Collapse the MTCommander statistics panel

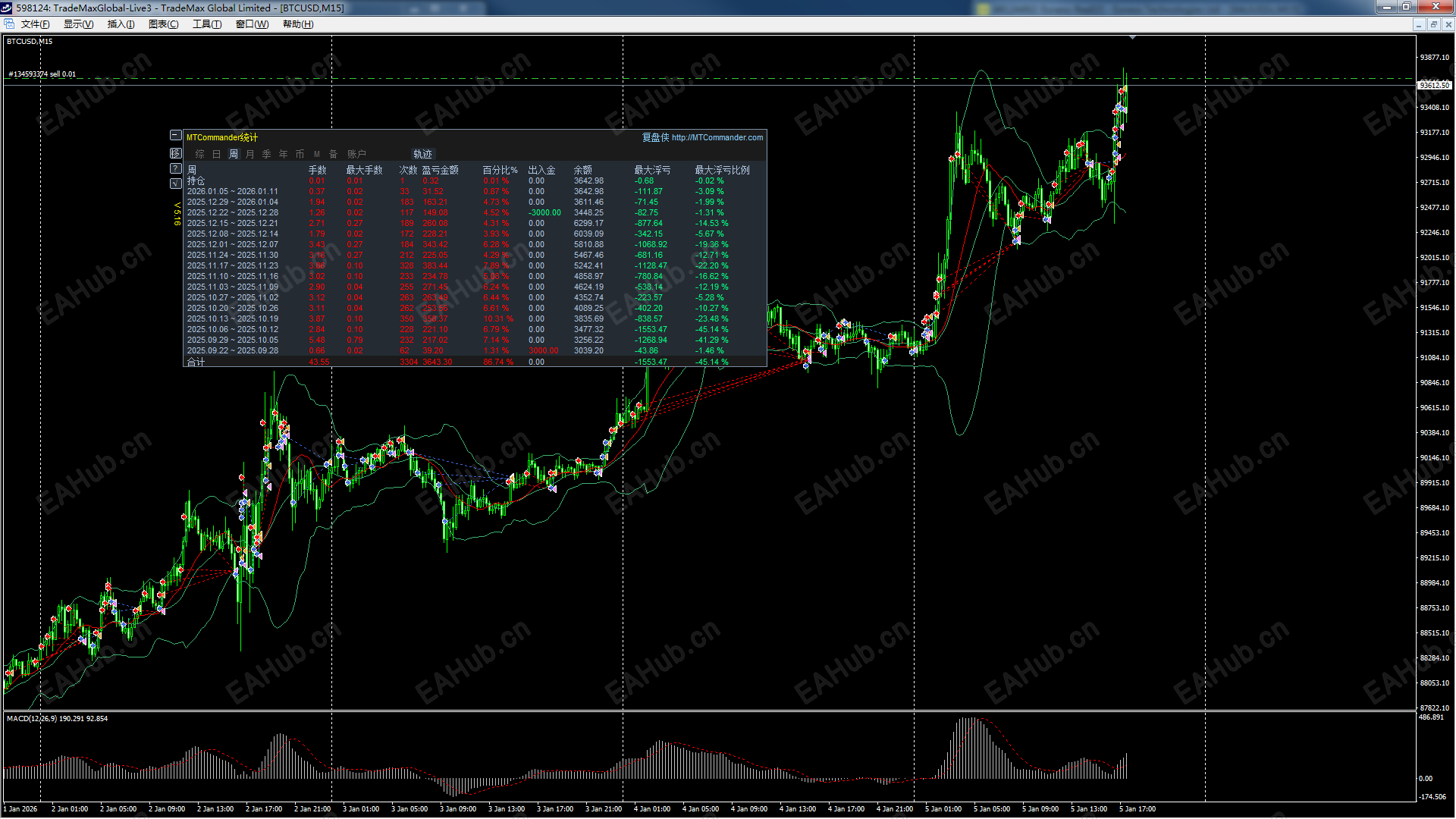coord(175,136)
